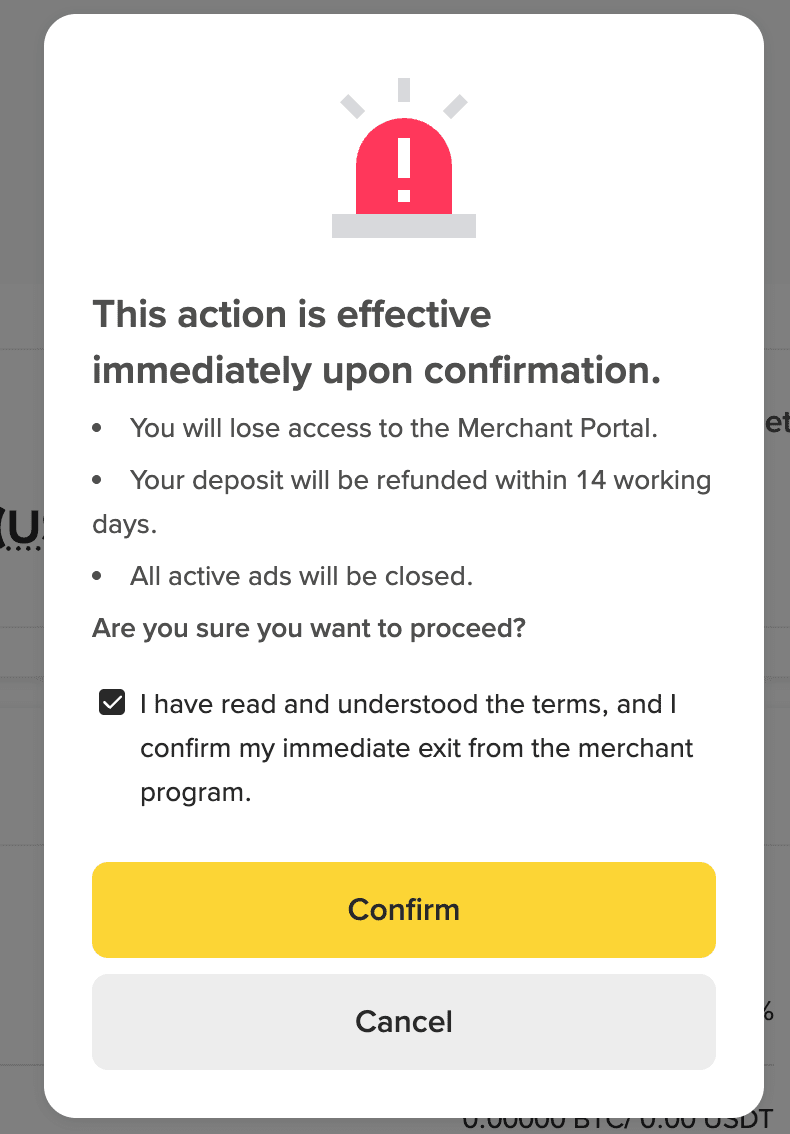Click the 'deposit will be refunded' line
This screenshot has height=1134, width=790.
[x=420, y=480]
